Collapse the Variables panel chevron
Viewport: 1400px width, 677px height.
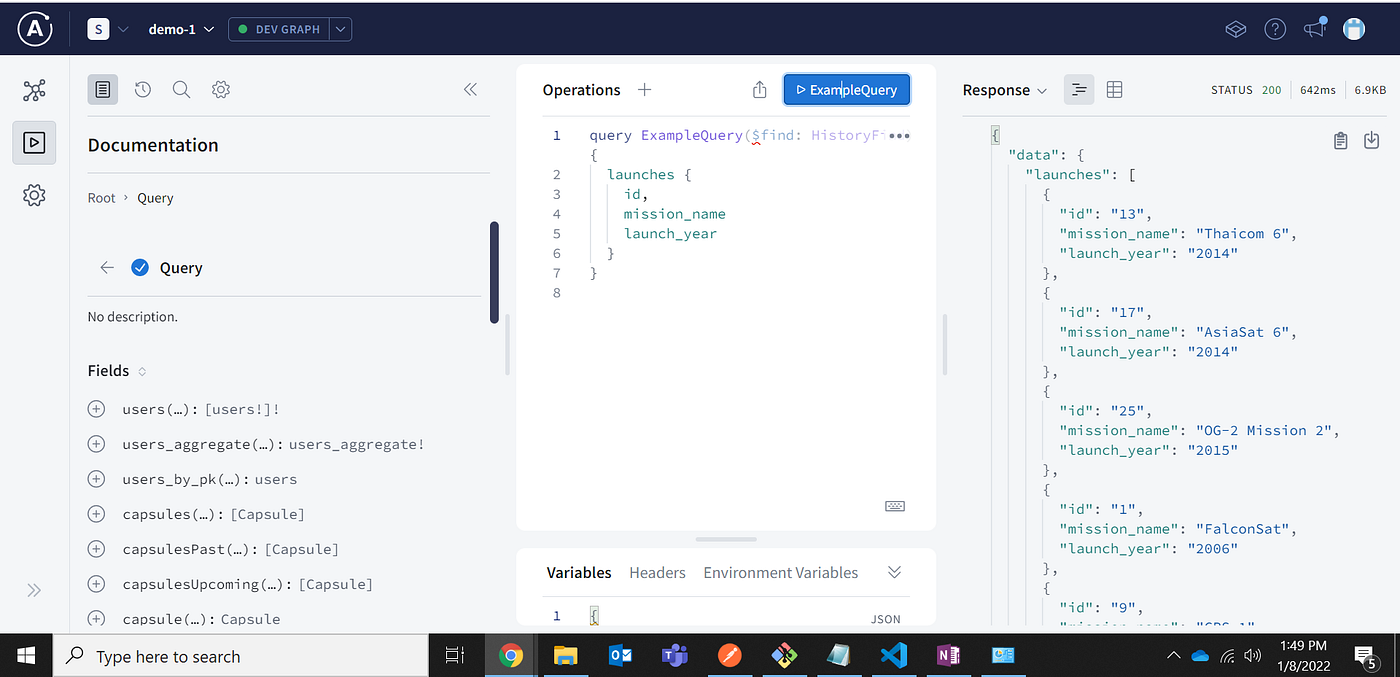click(895, 572)
